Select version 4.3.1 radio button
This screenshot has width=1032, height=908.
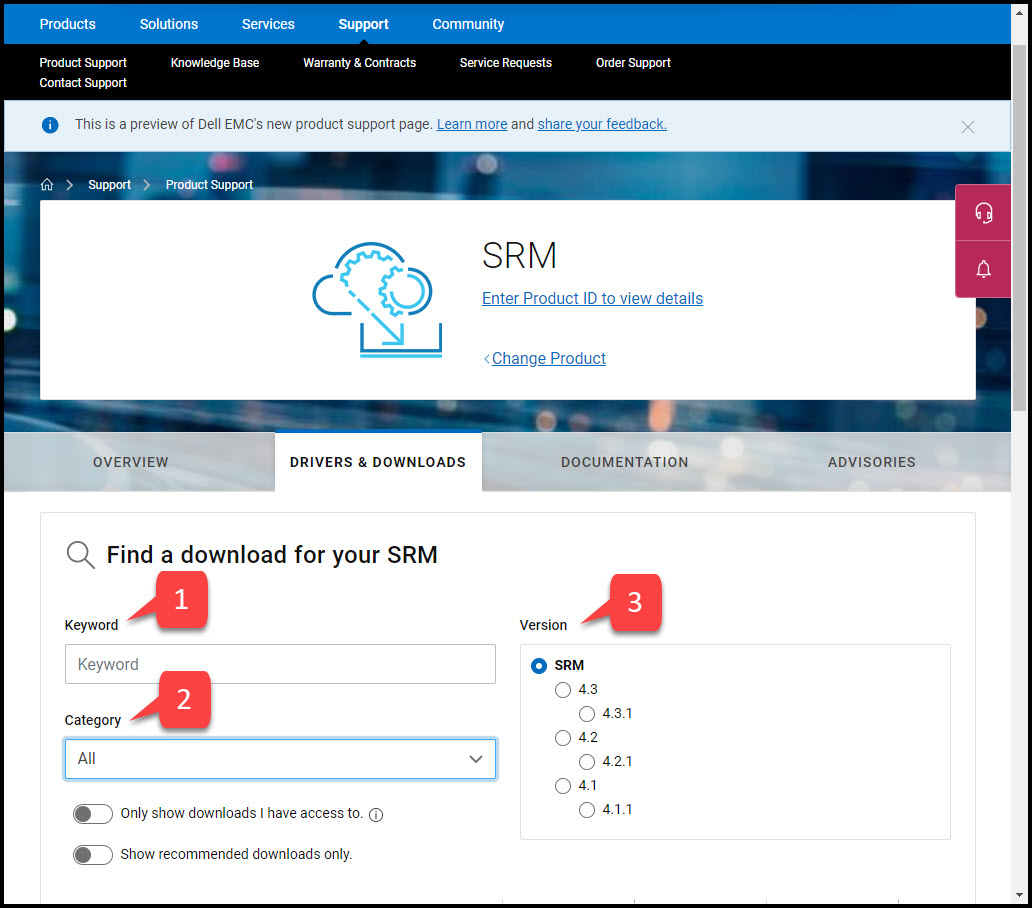pos(586,714)
